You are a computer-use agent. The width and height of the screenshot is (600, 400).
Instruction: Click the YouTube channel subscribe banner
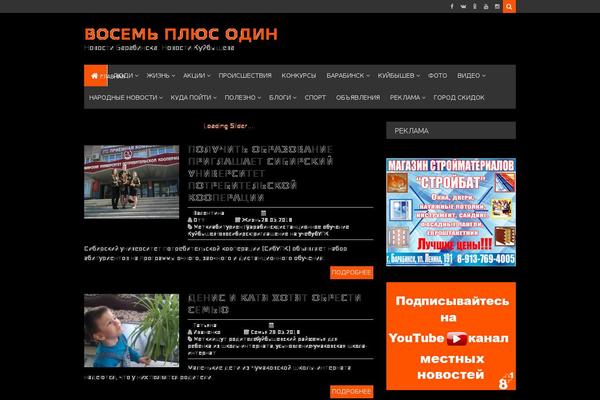click(451, 336)
